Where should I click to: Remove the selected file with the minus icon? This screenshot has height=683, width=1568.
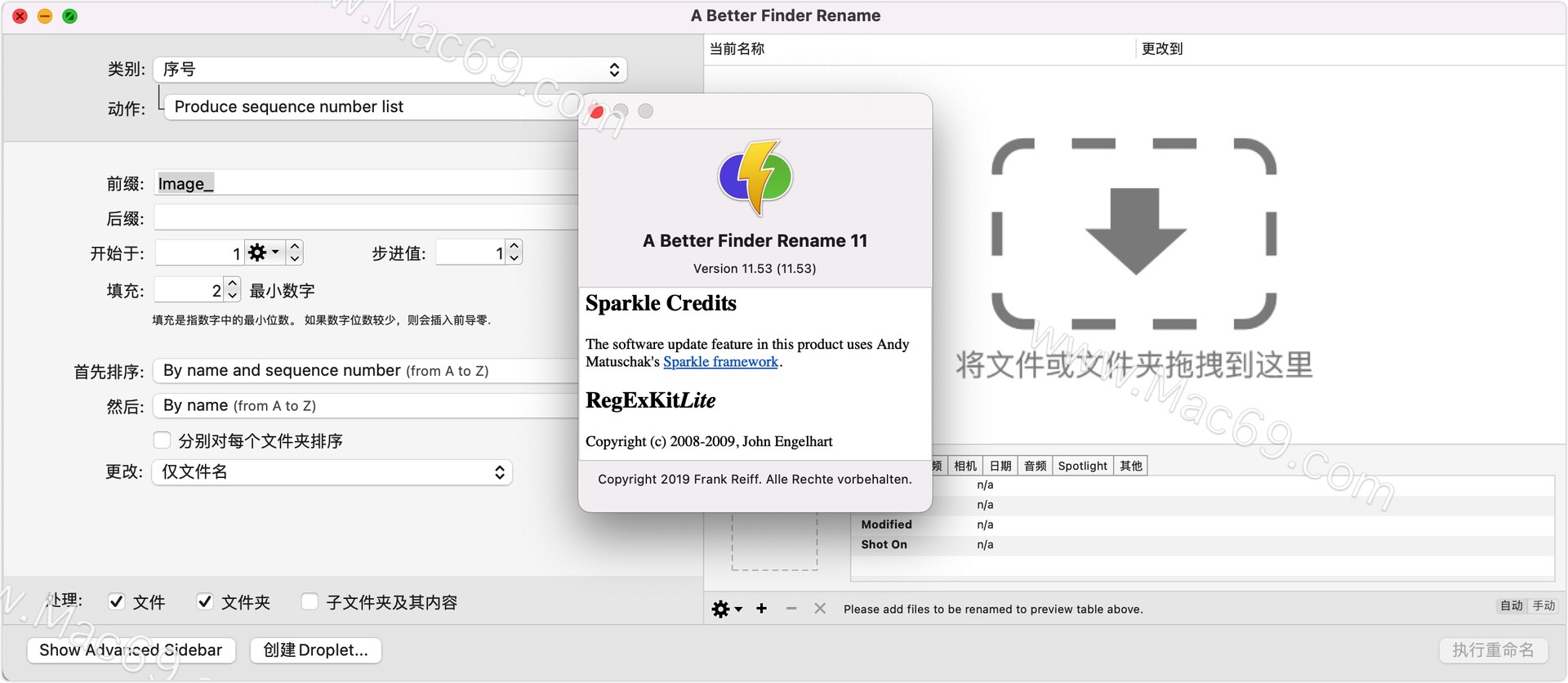click(791, 609)
